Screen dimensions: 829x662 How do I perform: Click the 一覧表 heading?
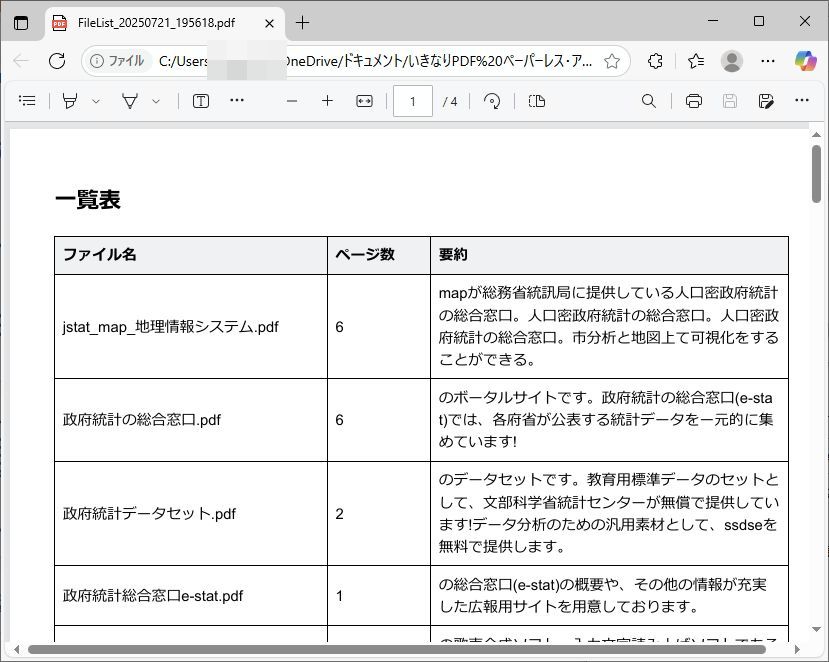[88, 200]
